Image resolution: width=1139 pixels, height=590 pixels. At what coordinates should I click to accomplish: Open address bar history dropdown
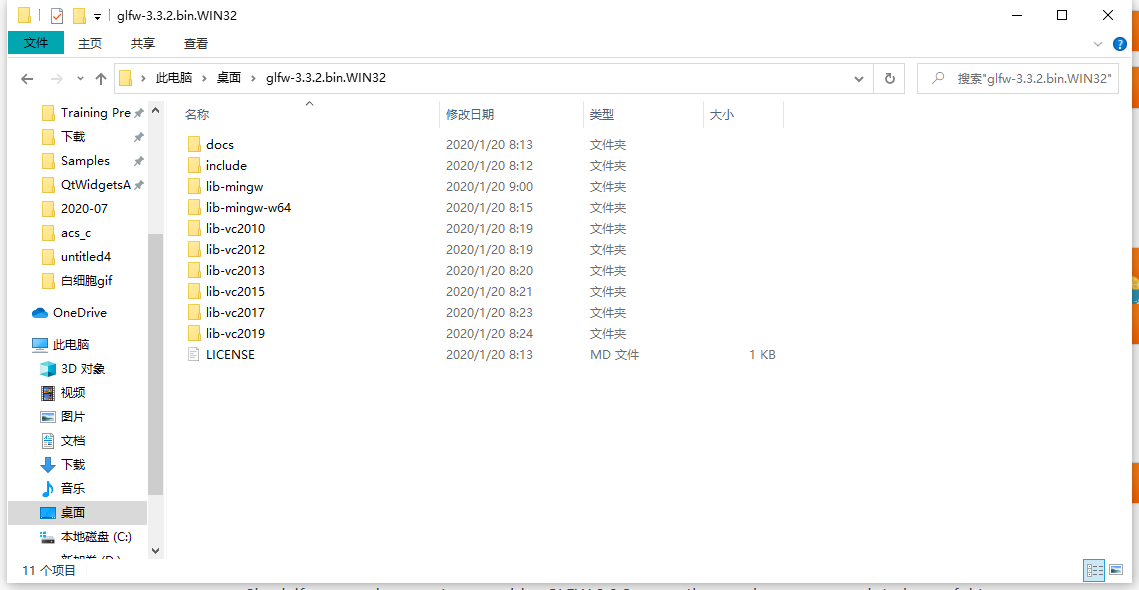[859, 78]
